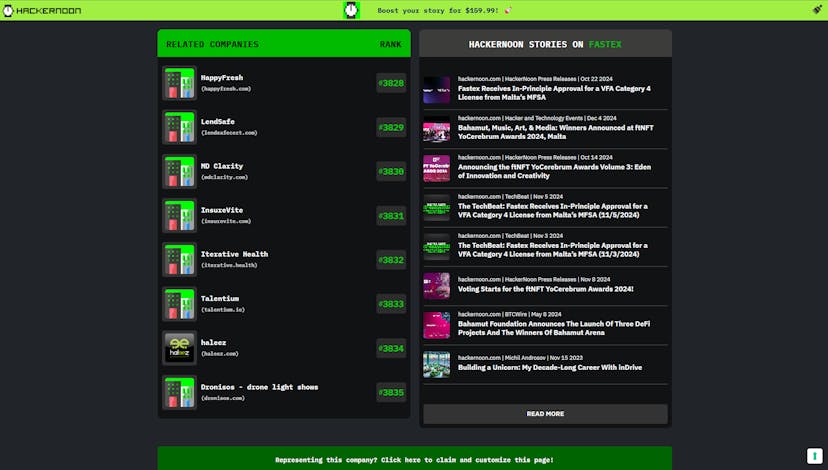The image size is (828, 470).
Task: Open the MD Clarity company name link
Action: [x=222, y=166]
